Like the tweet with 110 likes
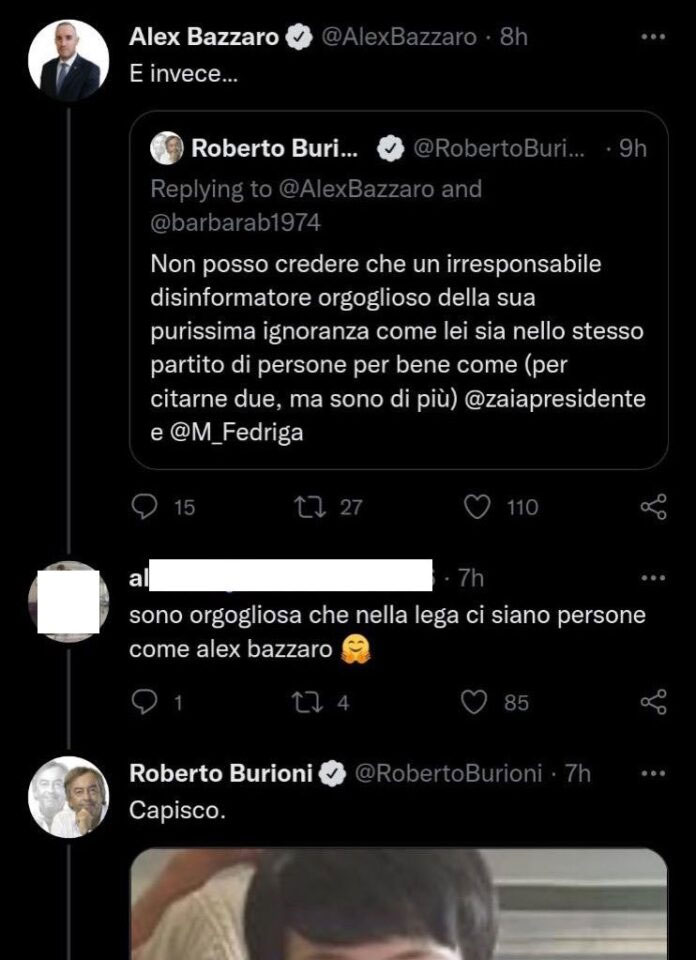 coord(479,507)
